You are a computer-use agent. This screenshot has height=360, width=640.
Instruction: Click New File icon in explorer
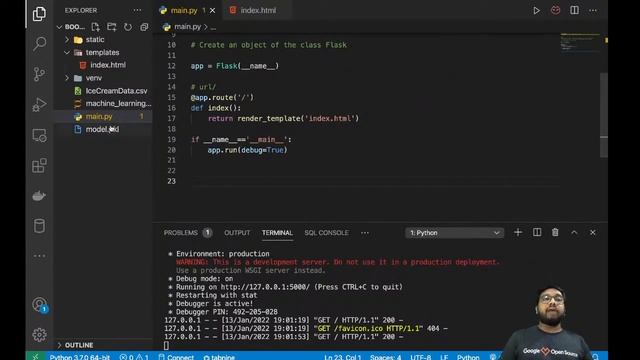tap(96, 27)
